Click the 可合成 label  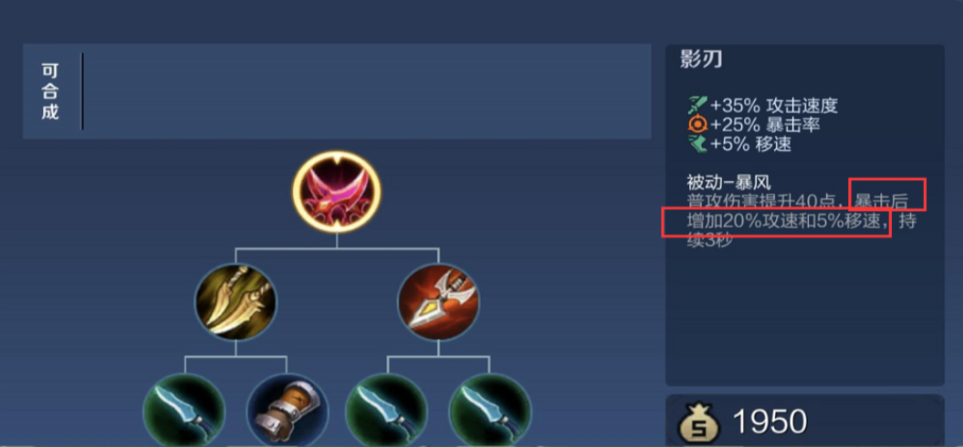coord(50,91)
